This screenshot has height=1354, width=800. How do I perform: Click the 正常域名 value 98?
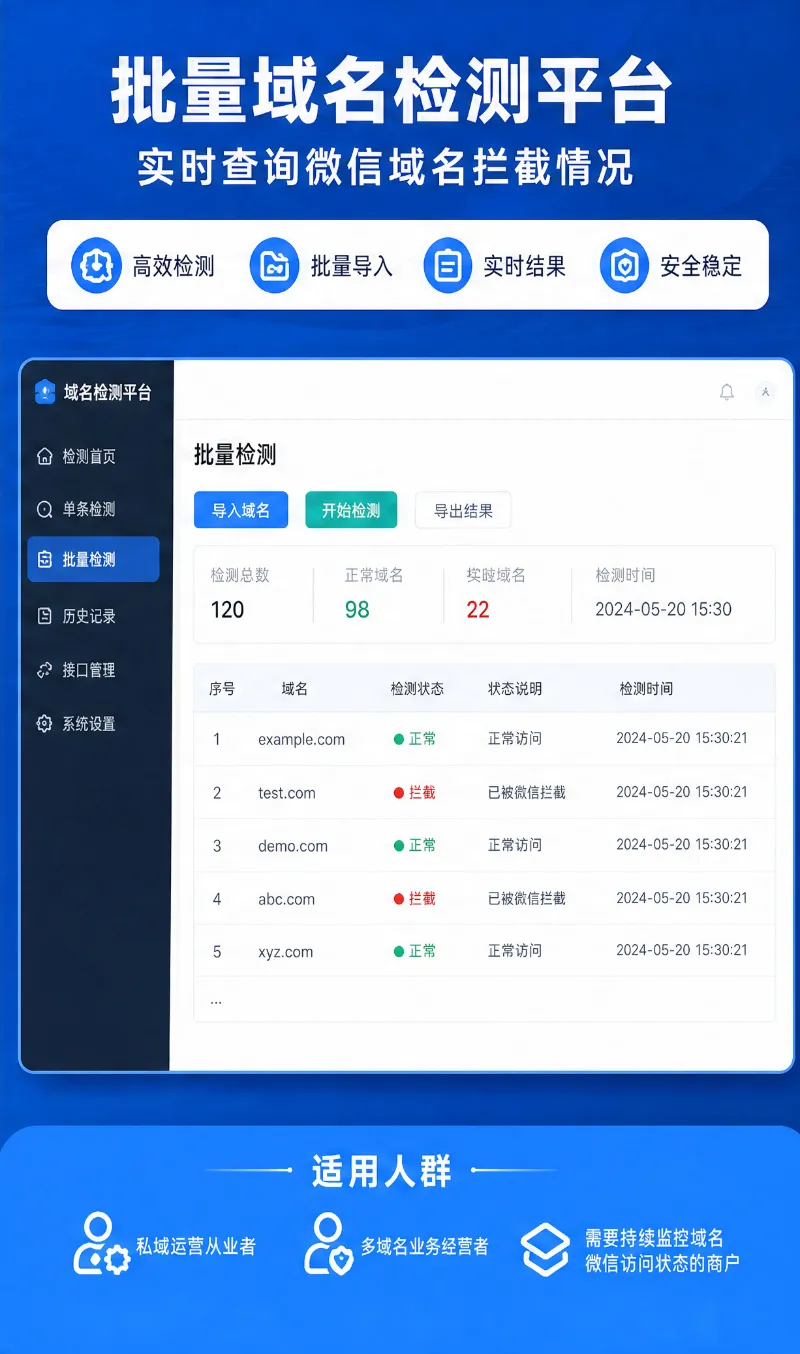click(x=357, y=610)
